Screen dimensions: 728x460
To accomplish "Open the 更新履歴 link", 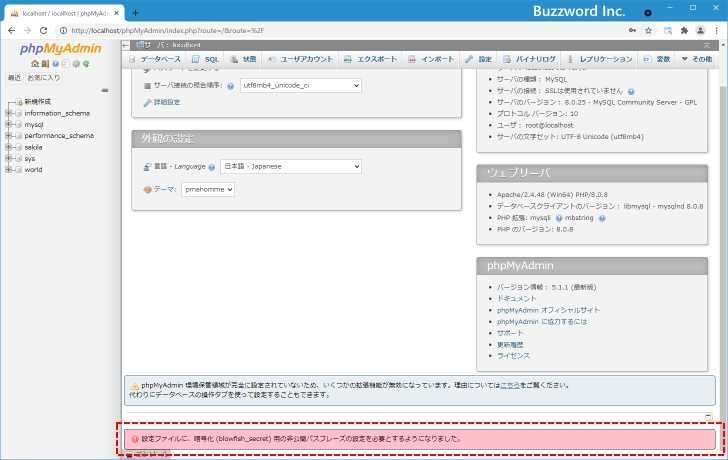I will (510, 345).
